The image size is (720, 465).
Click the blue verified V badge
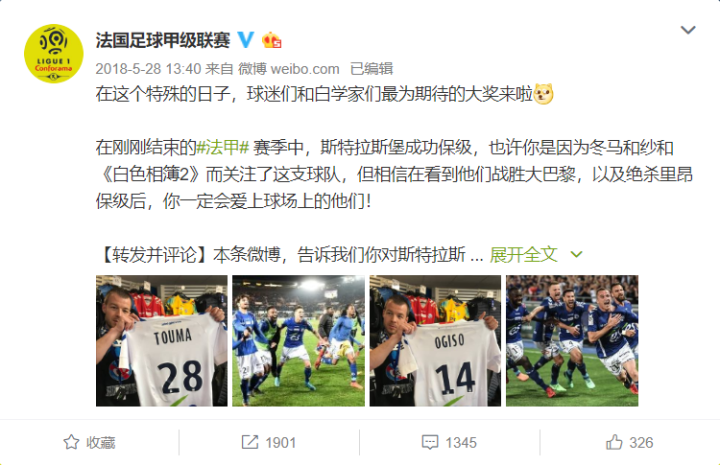246,40
